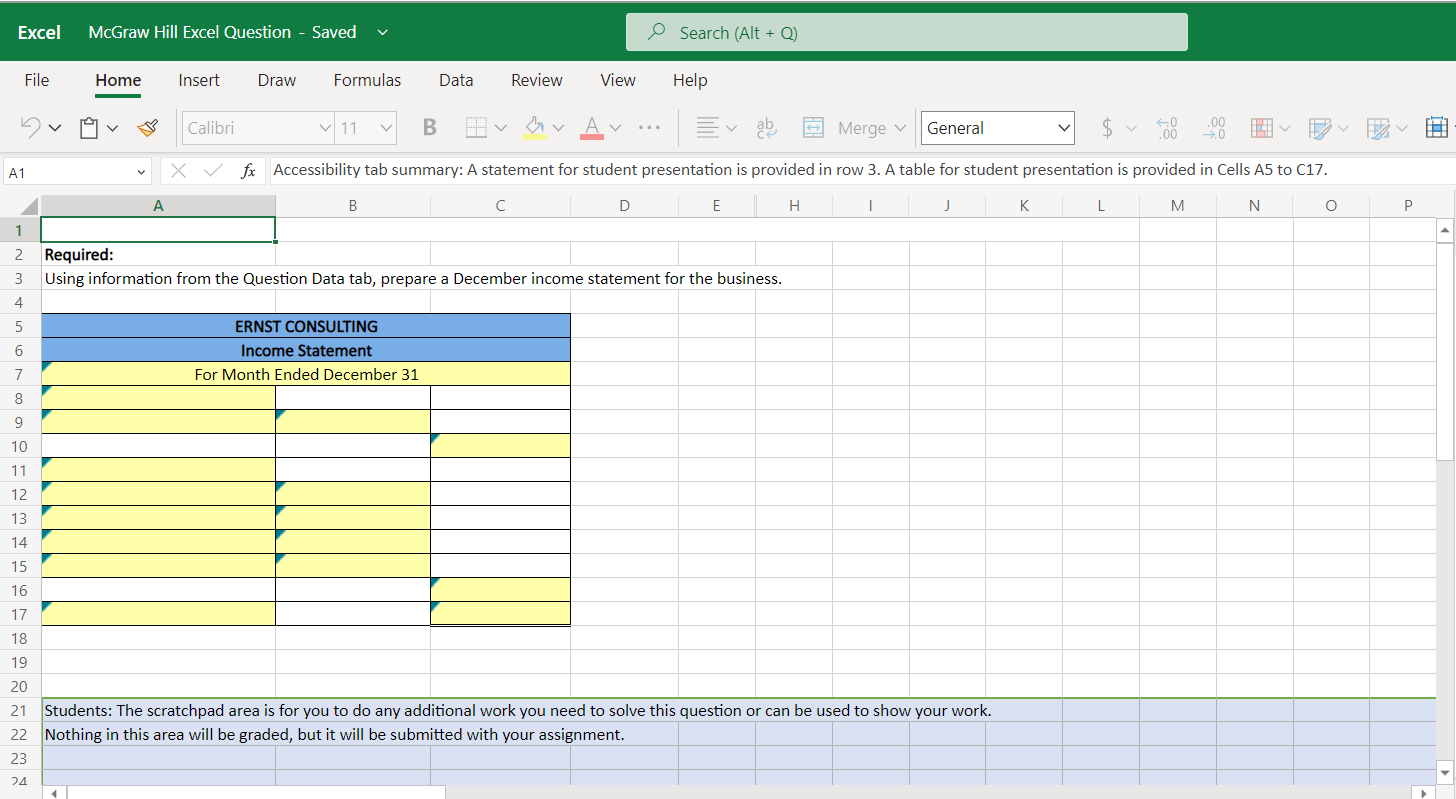Switch to the Formulas ribbon tab
The height and width of the screenshot is (799, 1456).
[367, 80]
